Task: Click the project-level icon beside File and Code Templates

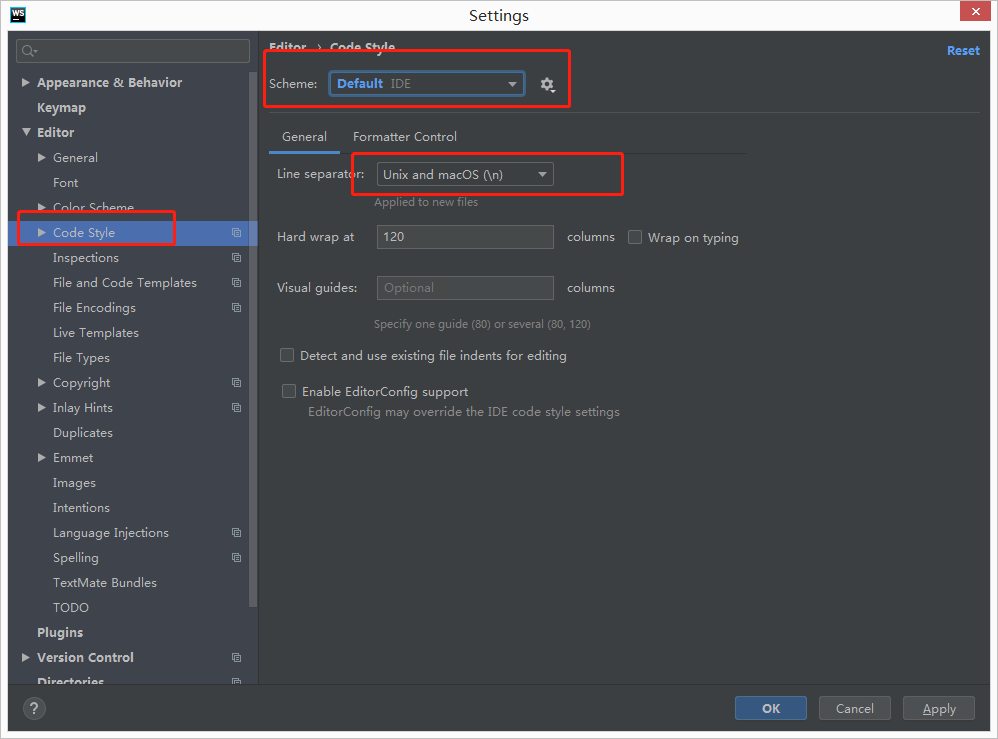Action: tap(237, 283)
